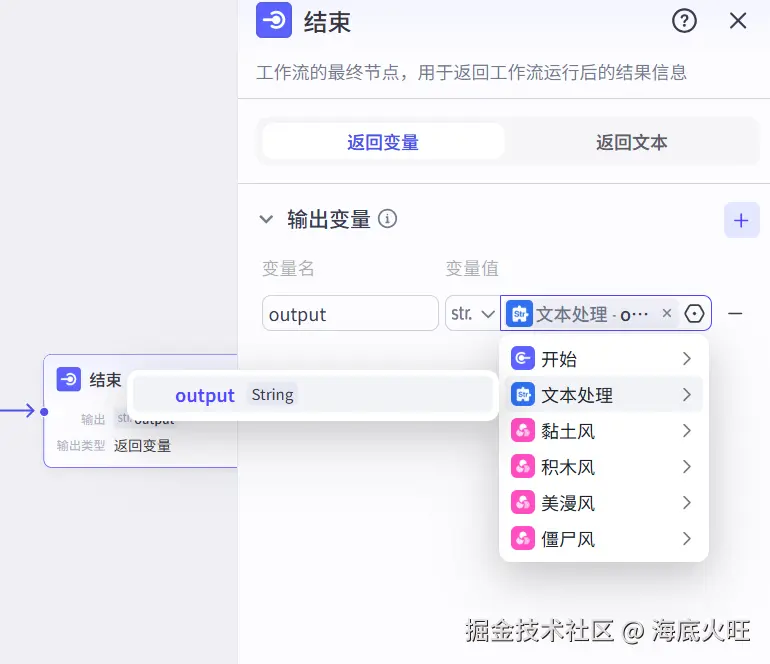Click the 文本处理 str icon in list
Image resolution: width=770 pixels, height=664 pixels.
click(522, 394)
